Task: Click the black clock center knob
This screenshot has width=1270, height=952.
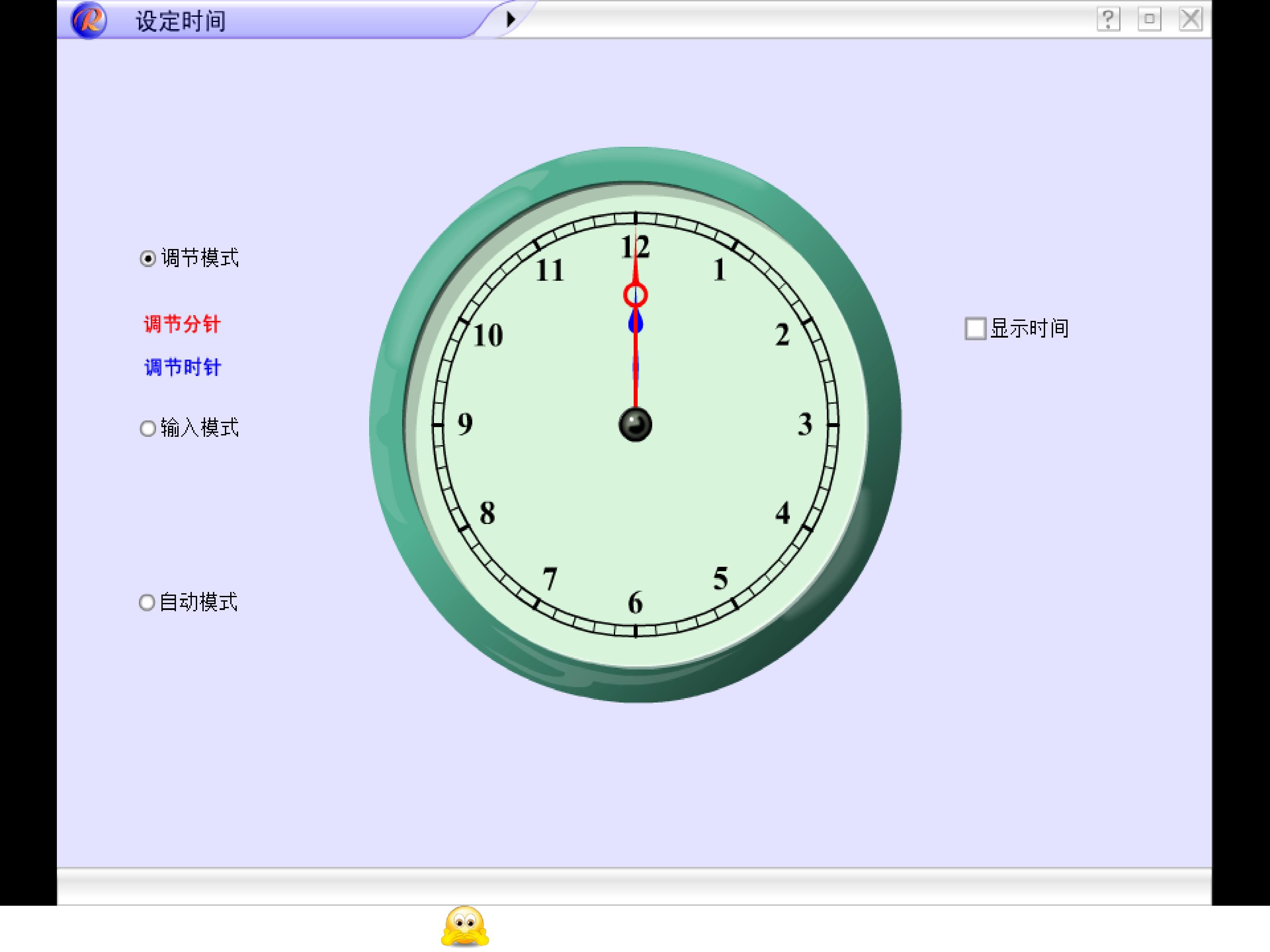Action: point(635,425)
